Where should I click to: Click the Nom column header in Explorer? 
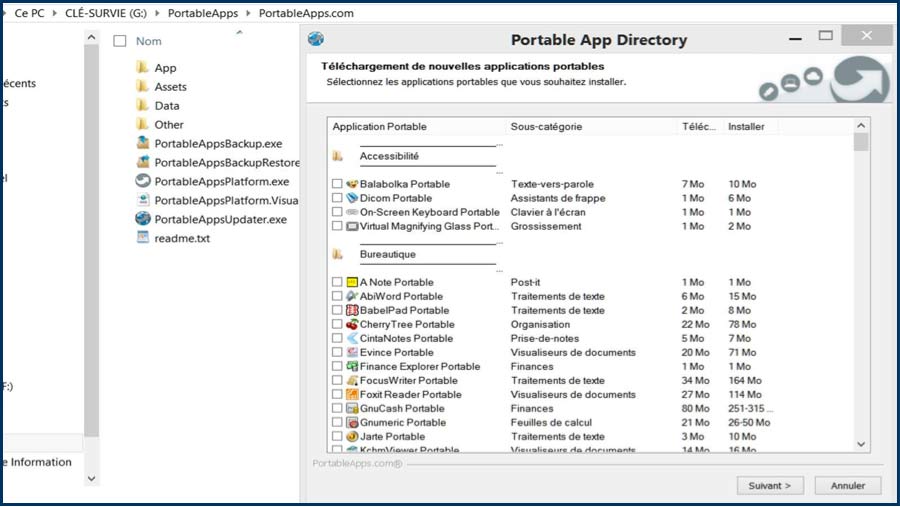point(149,41)
